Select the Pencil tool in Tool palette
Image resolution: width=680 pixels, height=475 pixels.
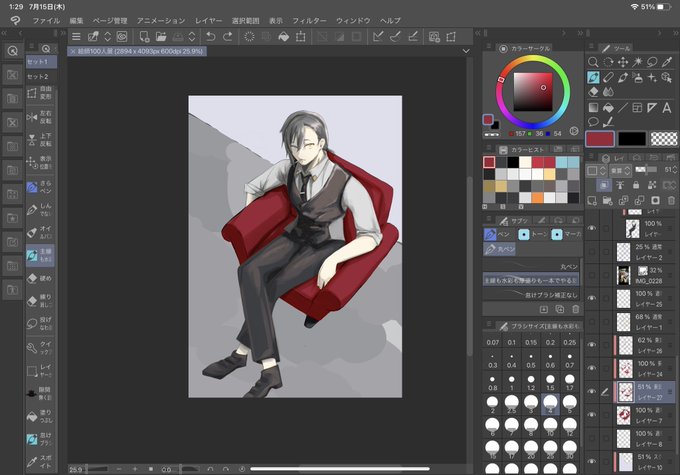(608, 78)
